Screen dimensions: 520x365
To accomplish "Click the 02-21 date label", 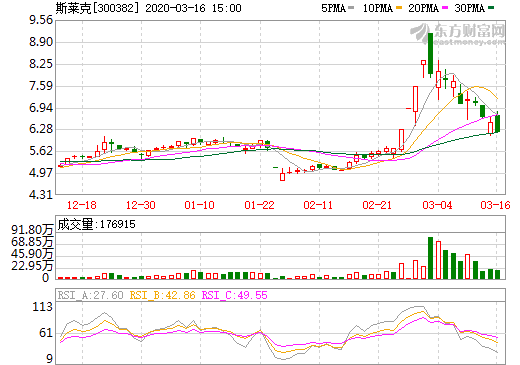I will point(377,205).
